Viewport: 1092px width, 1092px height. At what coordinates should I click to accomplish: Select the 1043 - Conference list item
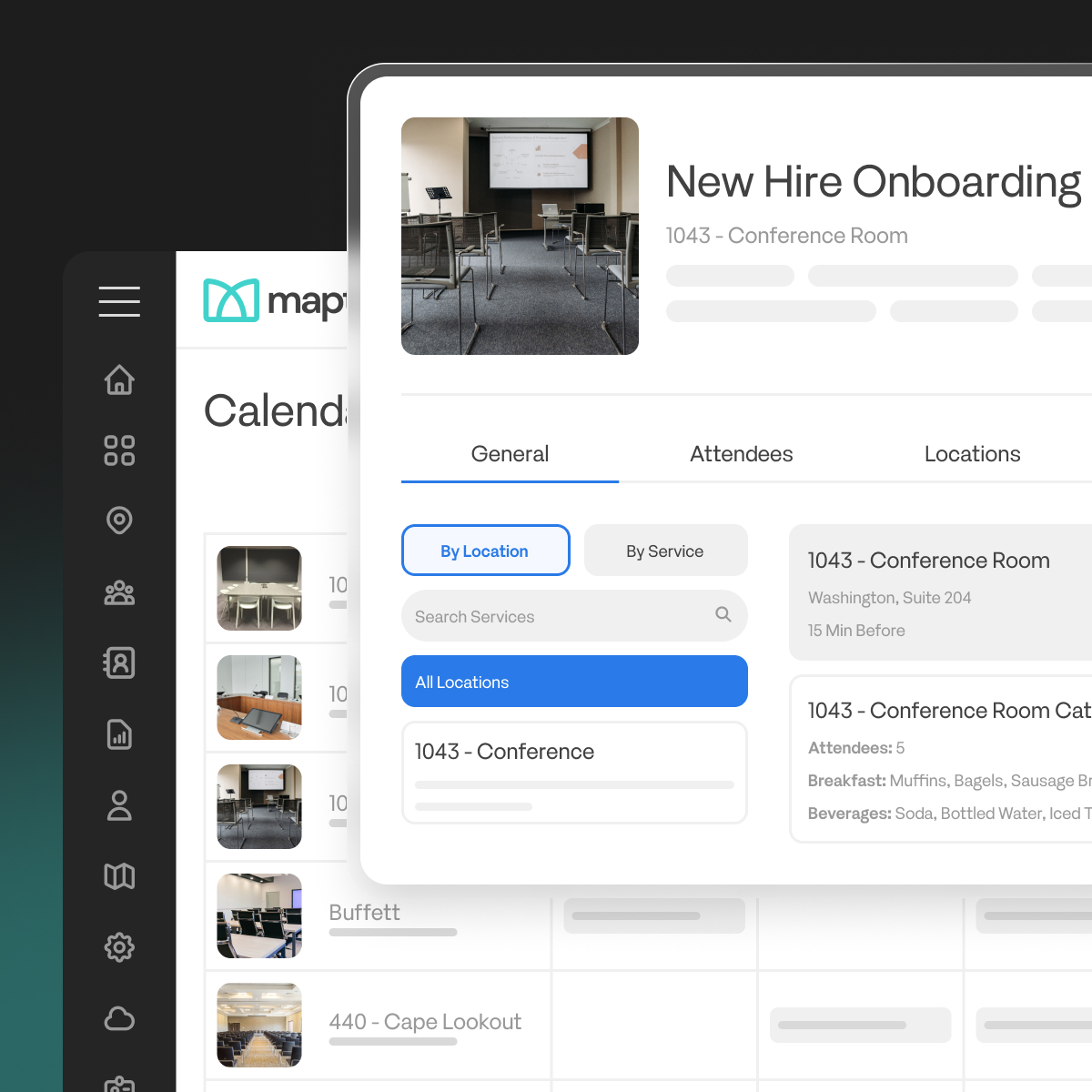click(x=574, y=773)
